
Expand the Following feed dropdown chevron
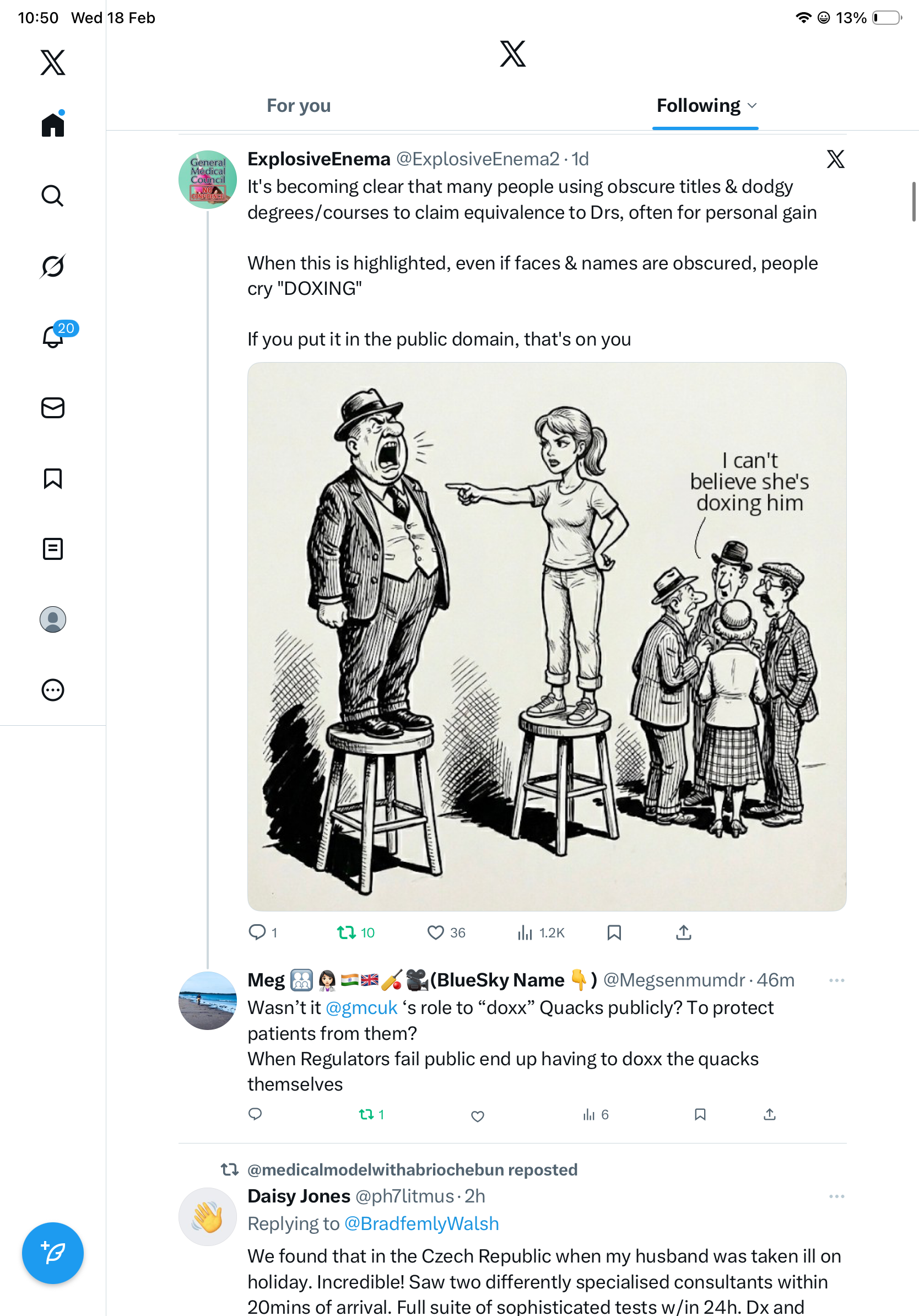coord(753,105)
